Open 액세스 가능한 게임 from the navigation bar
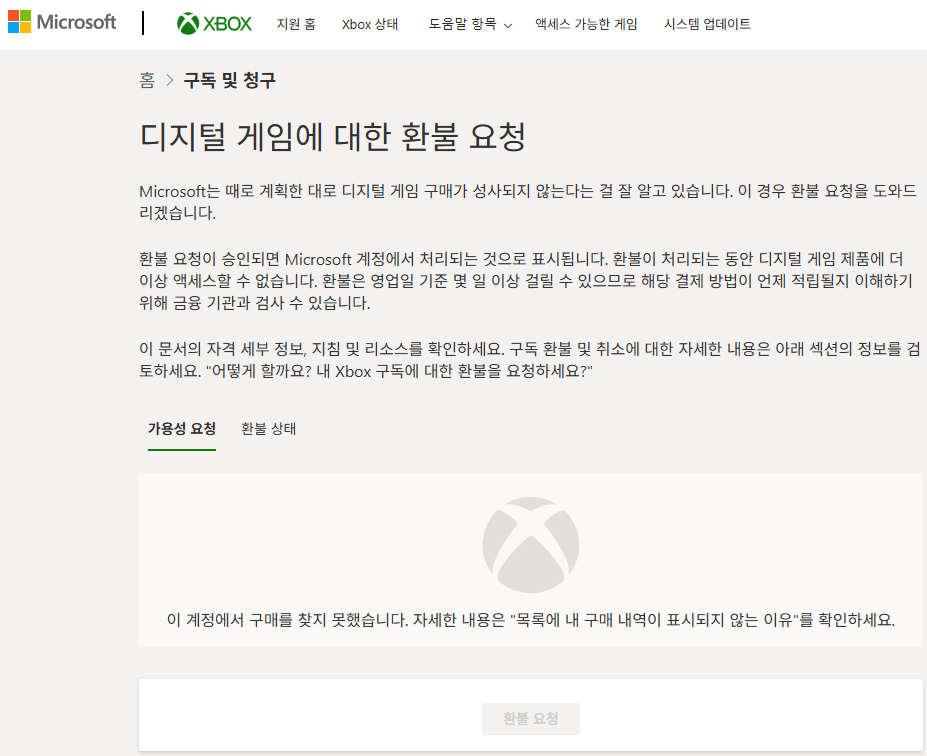The height and width of the screenshot is (756, 927). [586, 24]
